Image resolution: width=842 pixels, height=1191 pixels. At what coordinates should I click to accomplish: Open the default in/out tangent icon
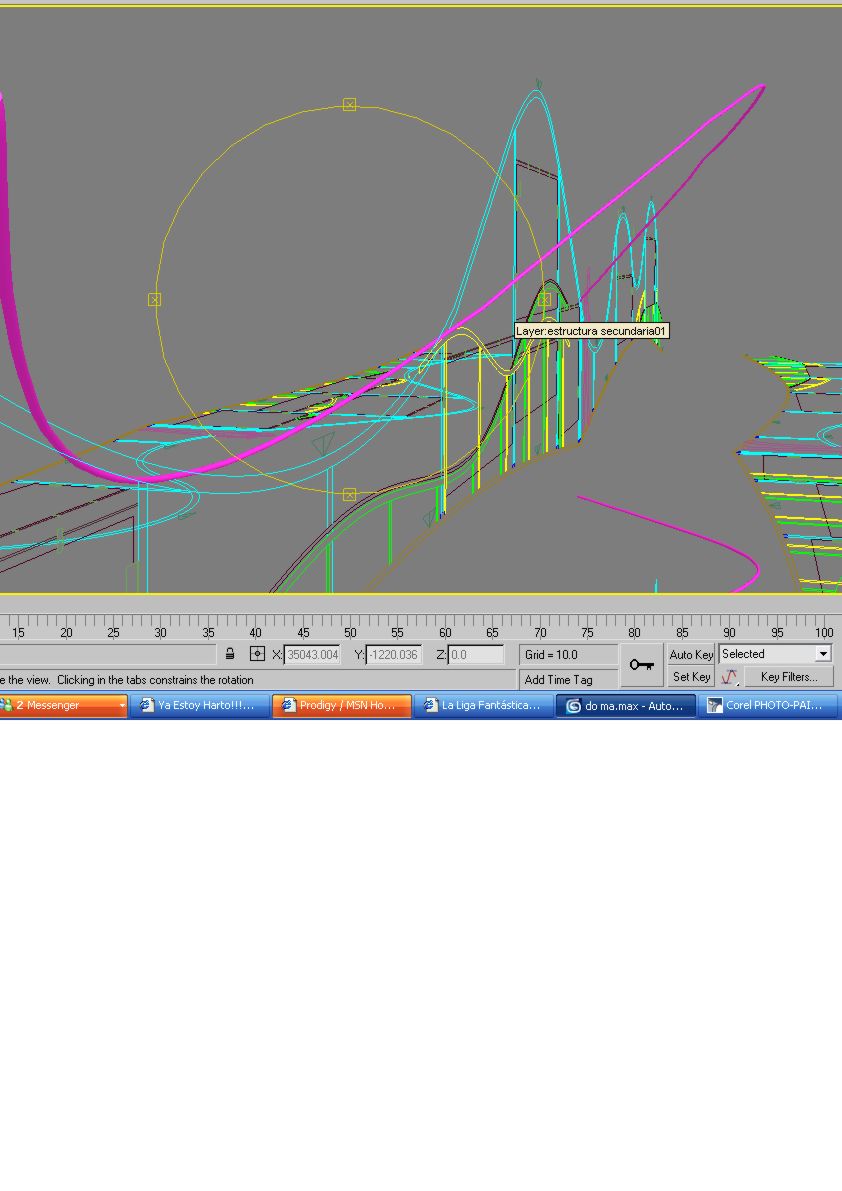click(x=729, y=677)
